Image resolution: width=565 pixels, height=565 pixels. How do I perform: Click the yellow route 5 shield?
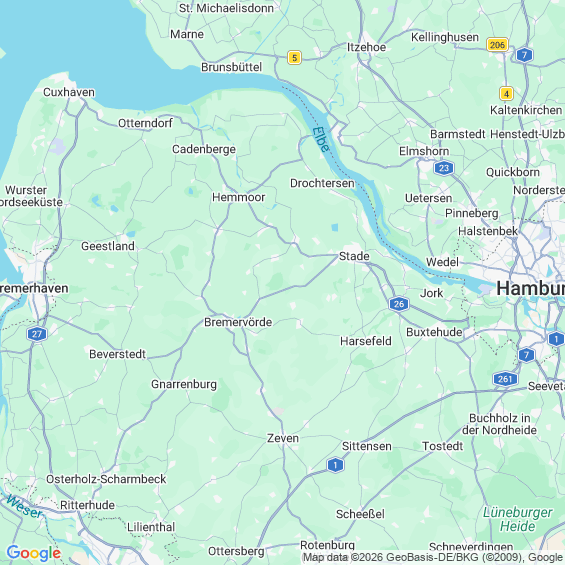(x=294, y=58)
